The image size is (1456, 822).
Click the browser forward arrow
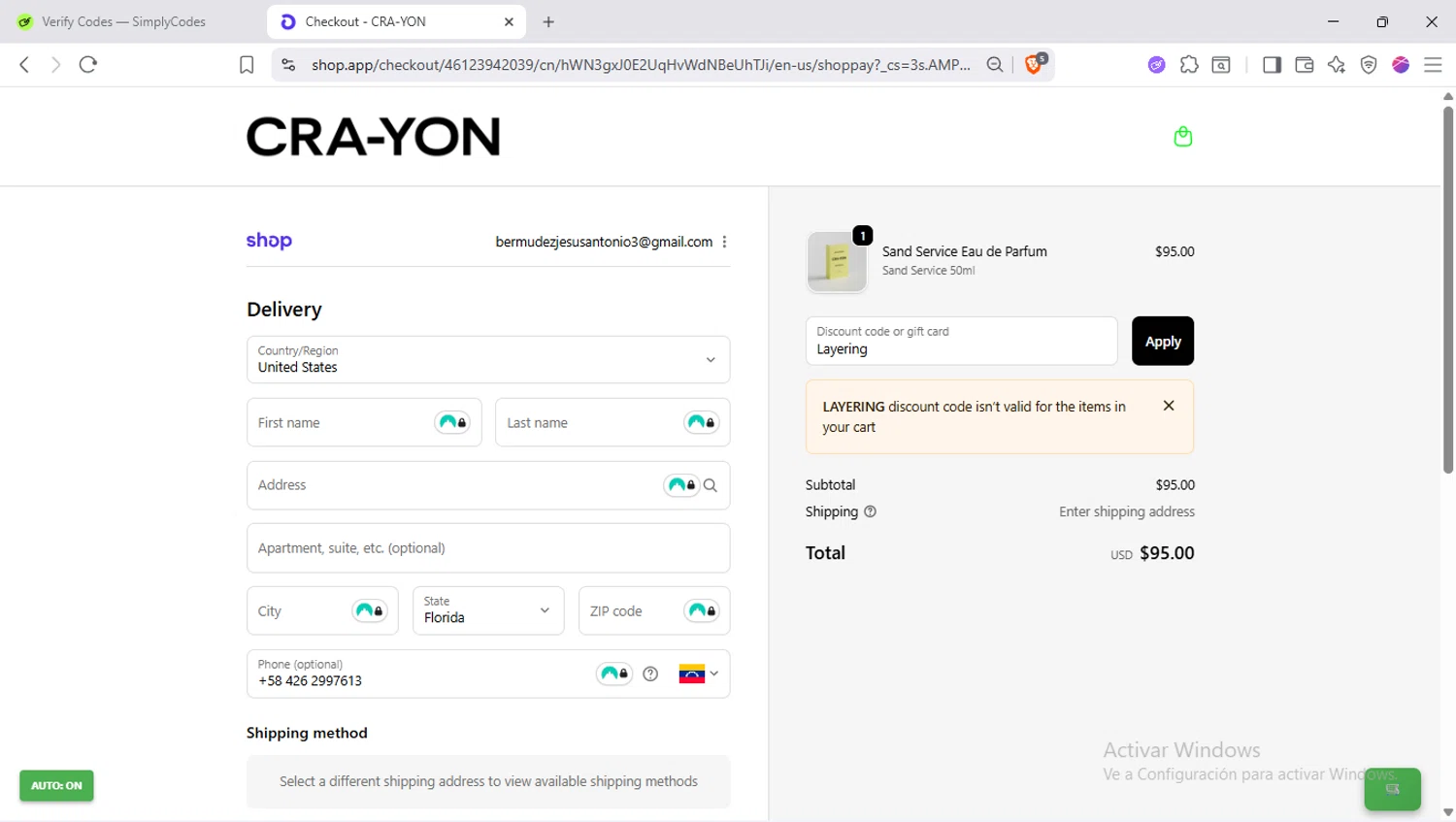(x=55, y=65)
